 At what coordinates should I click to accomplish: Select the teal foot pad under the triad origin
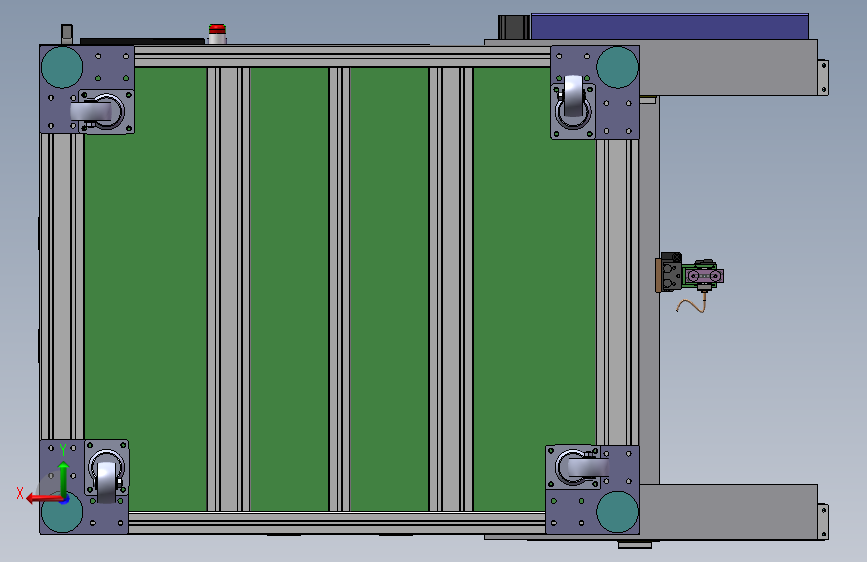tap(61, 513)
